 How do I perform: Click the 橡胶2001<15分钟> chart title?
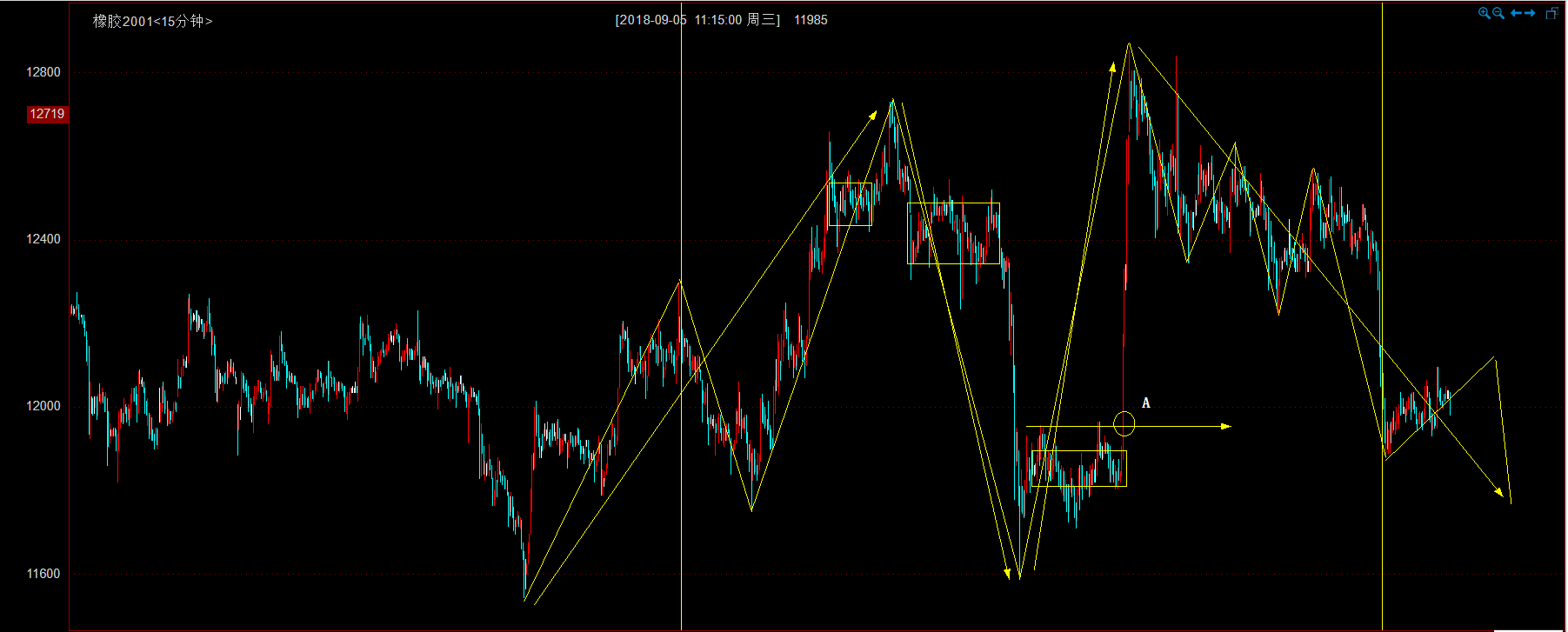pyautogui.click(x=152, y=21)
